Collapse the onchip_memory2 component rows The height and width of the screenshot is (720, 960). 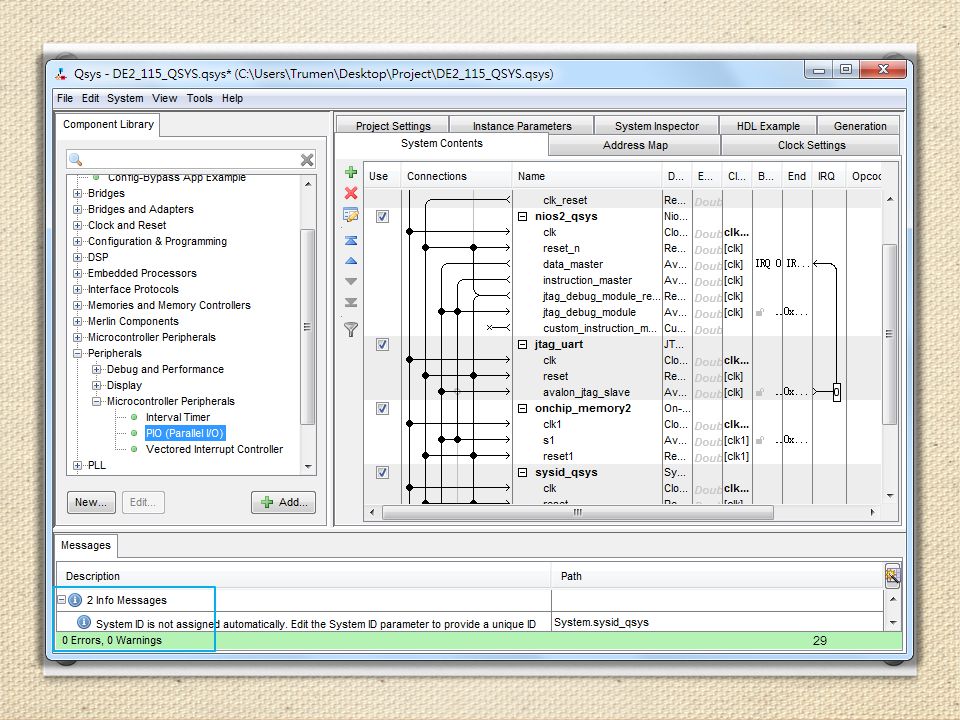[x=522, y=408]
